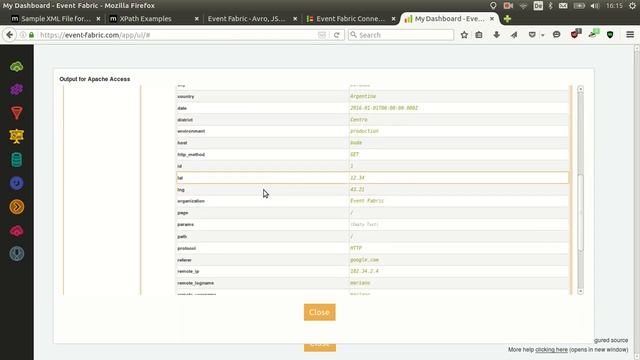Open the blue clock sidebar icon
This screenshot has width=640, height=360.
point(17,183)
